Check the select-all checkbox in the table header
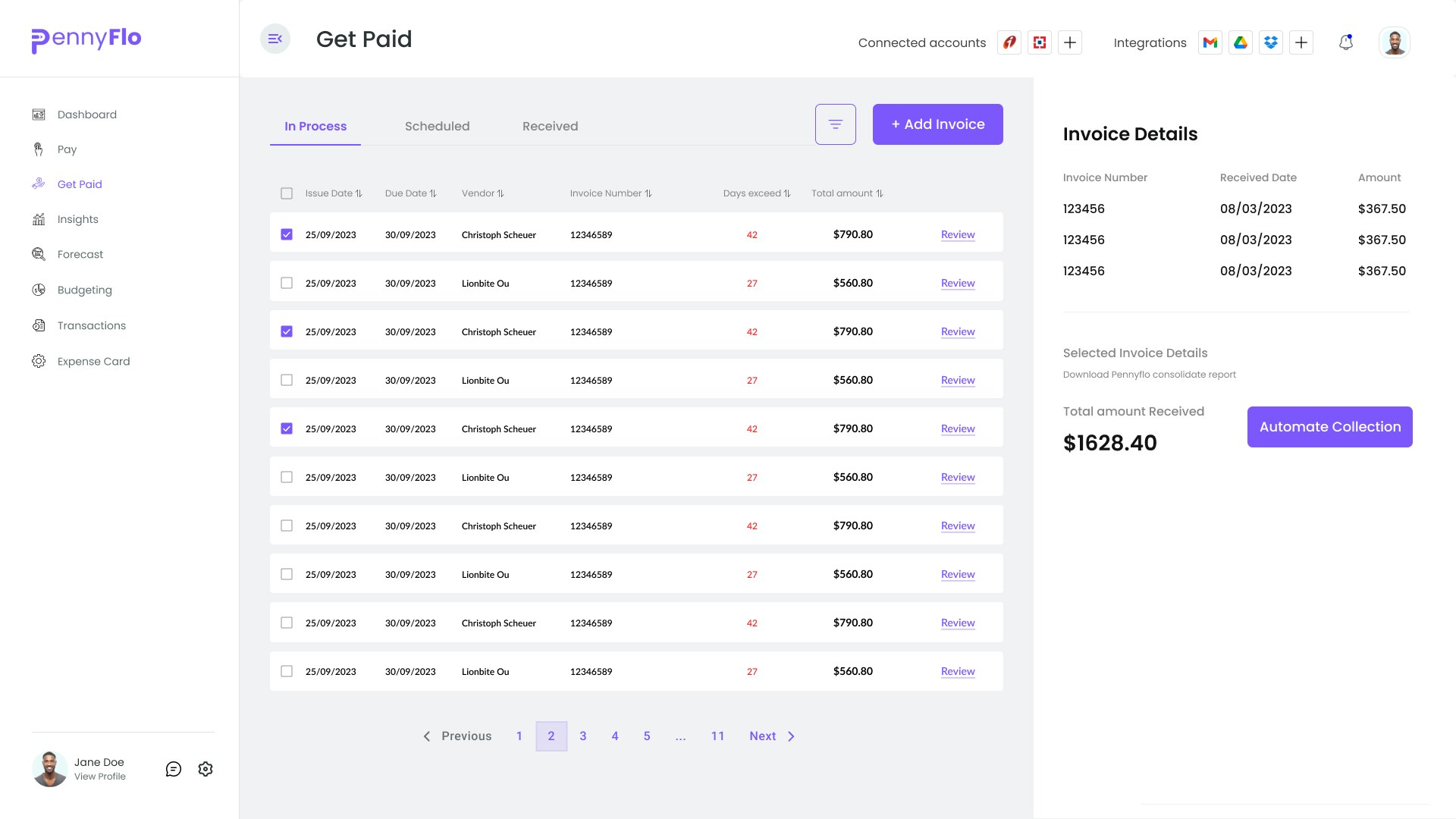Viewport: 1456px width, 819px height. pyautogui.click(x=287, y=193)
